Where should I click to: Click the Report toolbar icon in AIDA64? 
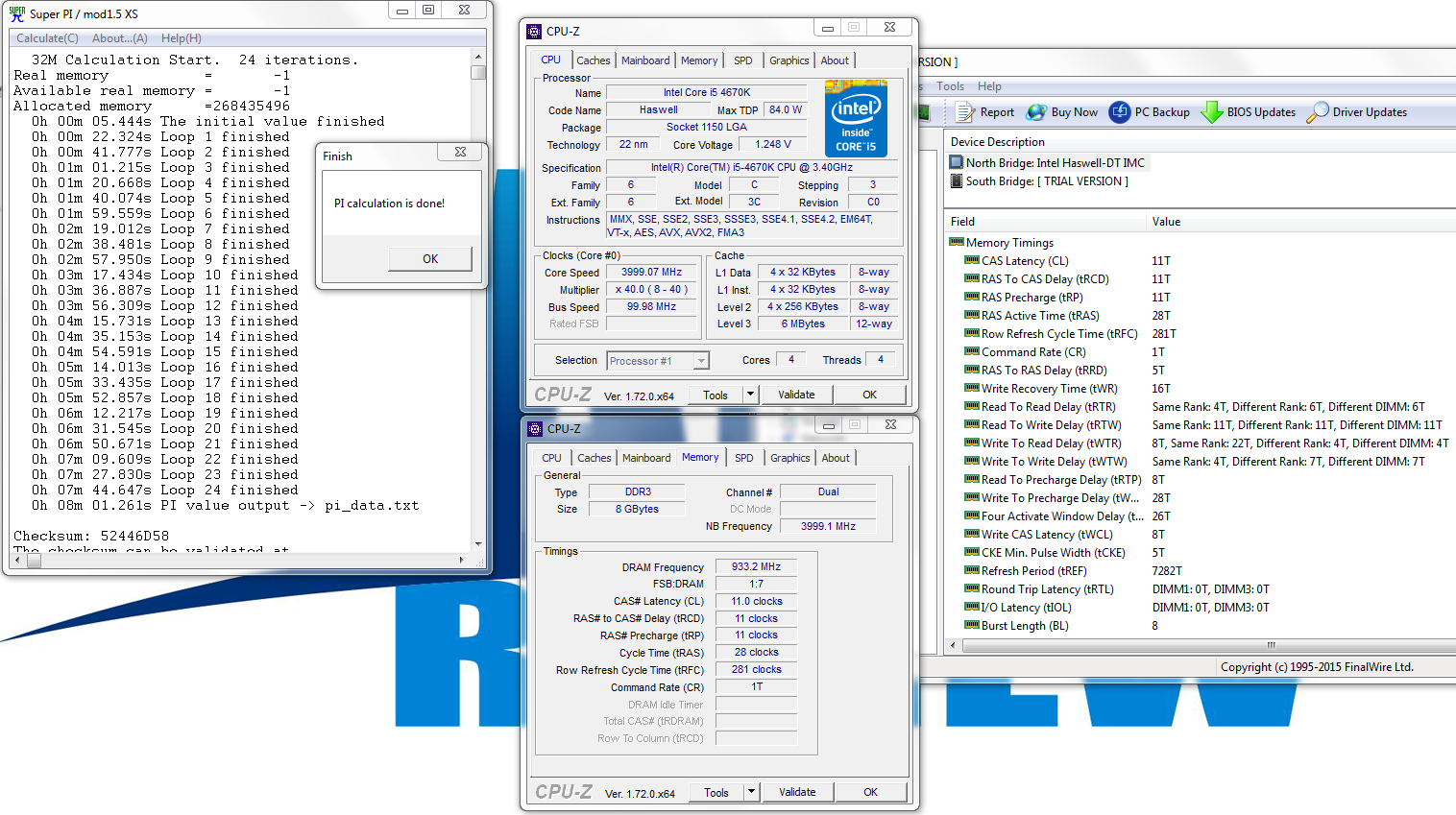[964, 112]
